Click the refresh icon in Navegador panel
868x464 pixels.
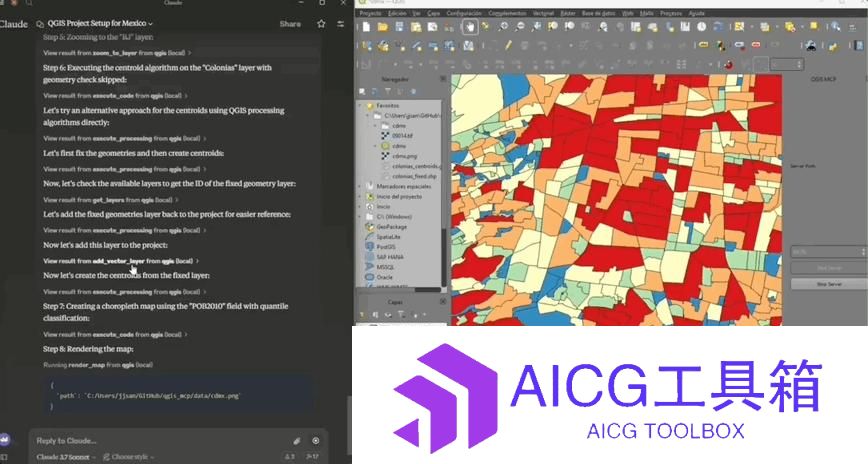375,91
